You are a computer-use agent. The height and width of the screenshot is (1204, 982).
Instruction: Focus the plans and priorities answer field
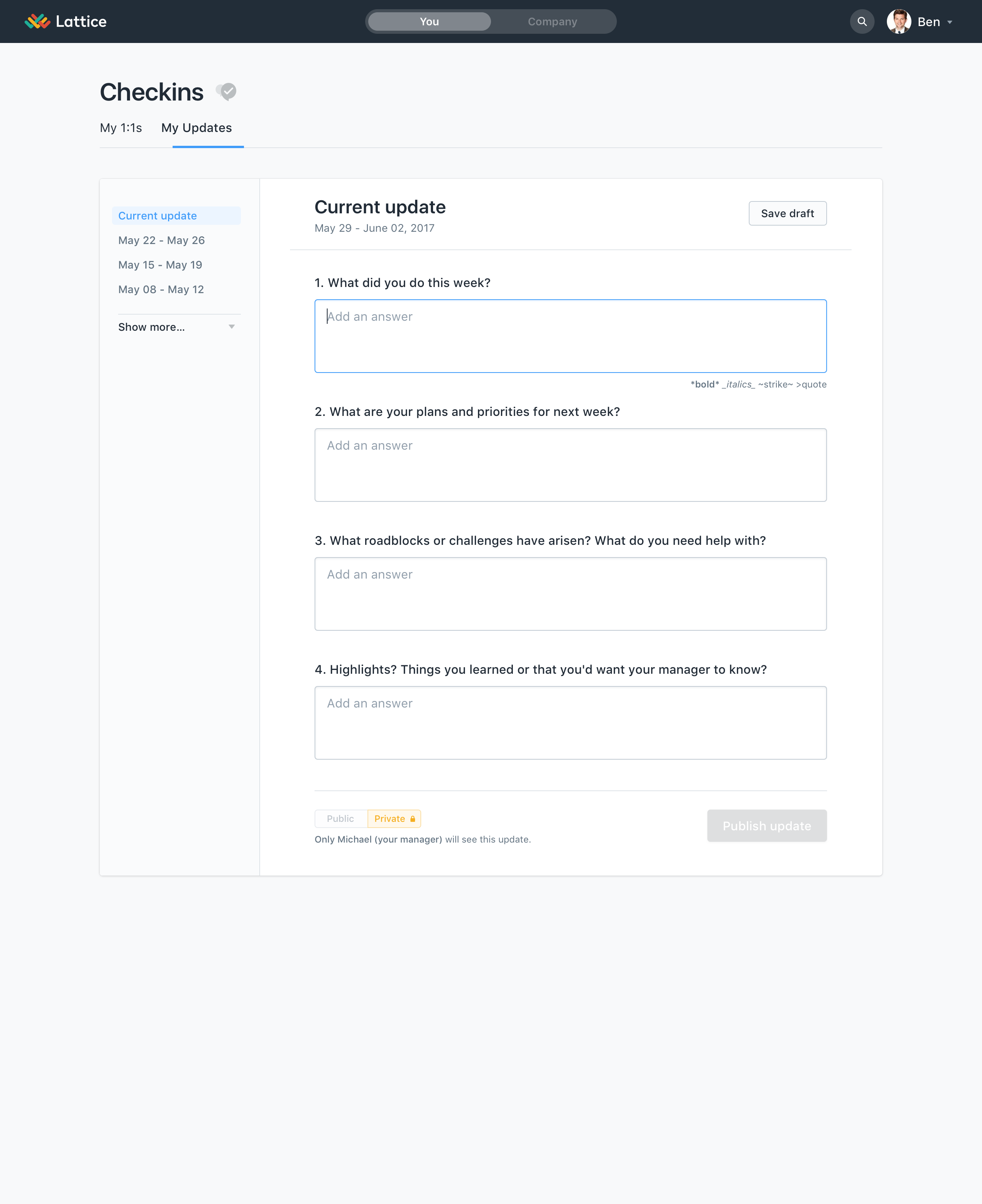(570, 465)
